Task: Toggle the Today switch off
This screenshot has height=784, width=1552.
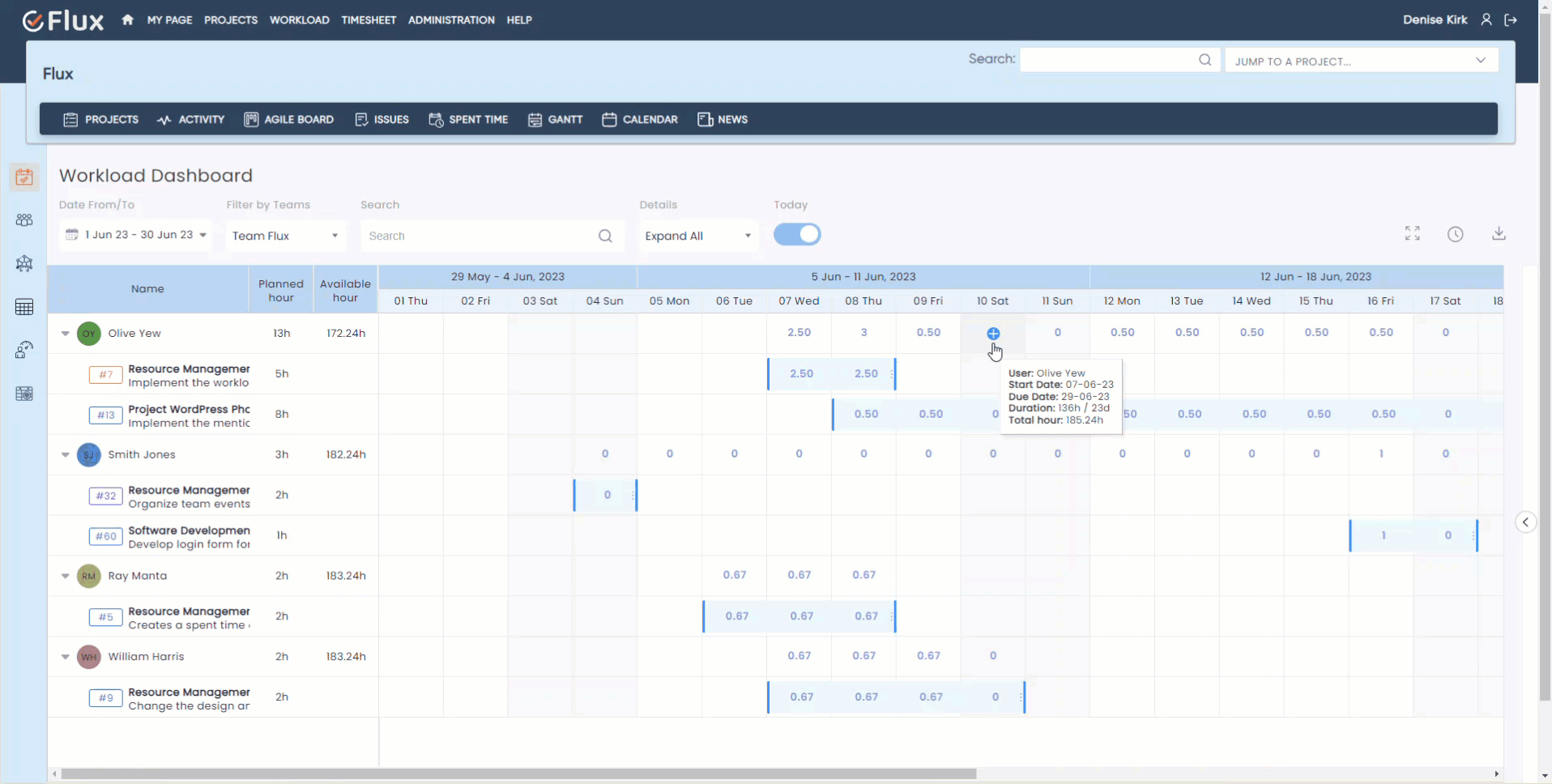Action: point(797,235)
